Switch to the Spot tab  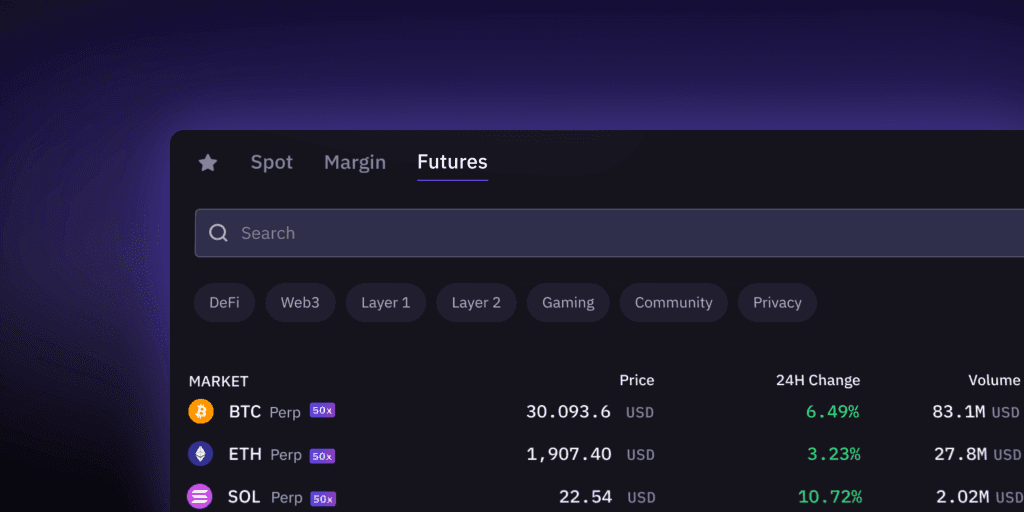272,163
